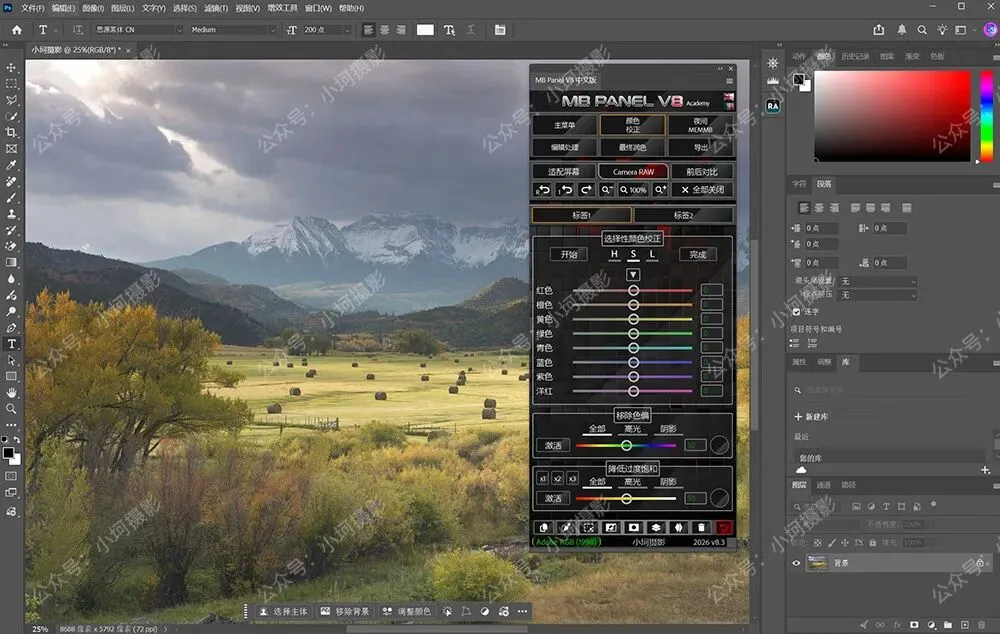Collapse the MB Panel with double arrows
The height and width of the screenshot is (634, 1000).
pyautogui.click(x=720, y=68)
